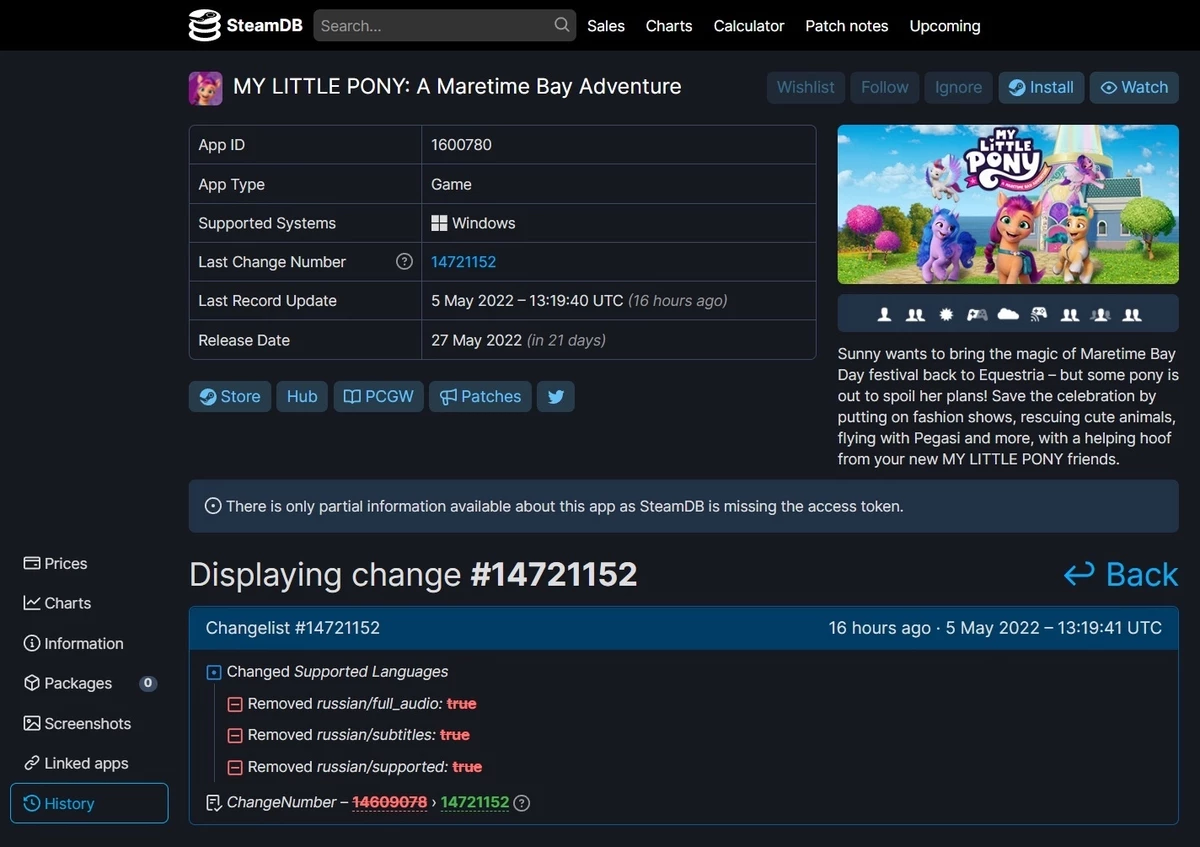This screenshot has width=1200, height=847.
Task: Open the Upcoming releases page
Action: (x=945, y=26)
